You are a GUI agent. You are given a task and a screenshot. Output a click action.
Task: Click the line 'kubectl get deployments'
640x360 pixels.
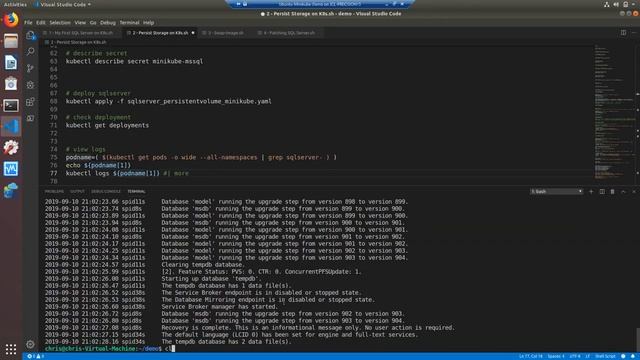(x=107, y=125)
